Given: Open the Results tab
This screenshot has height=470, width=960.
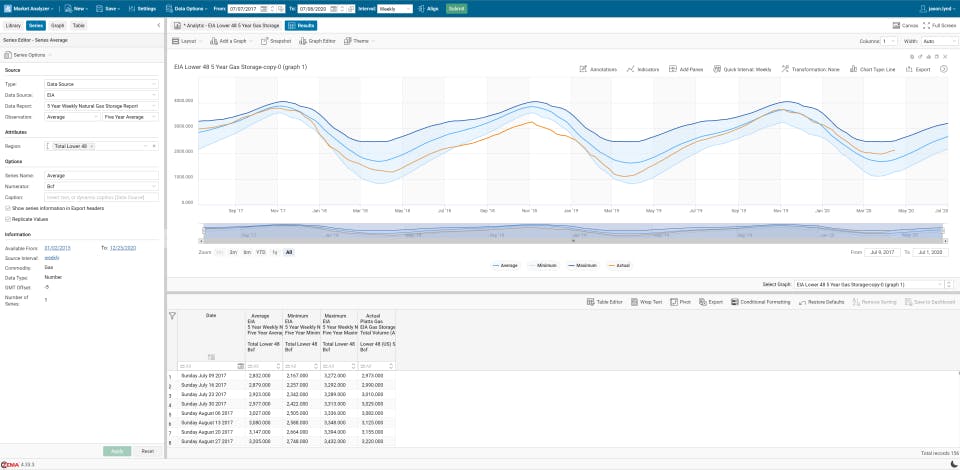Looking at the screenshot, I should pos(302,25).
